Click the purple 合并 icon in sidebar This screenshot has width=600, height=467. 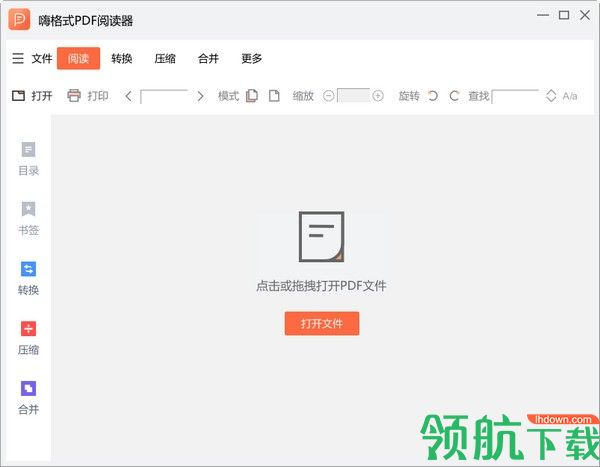pyautogui.click(x=28, y=389)
